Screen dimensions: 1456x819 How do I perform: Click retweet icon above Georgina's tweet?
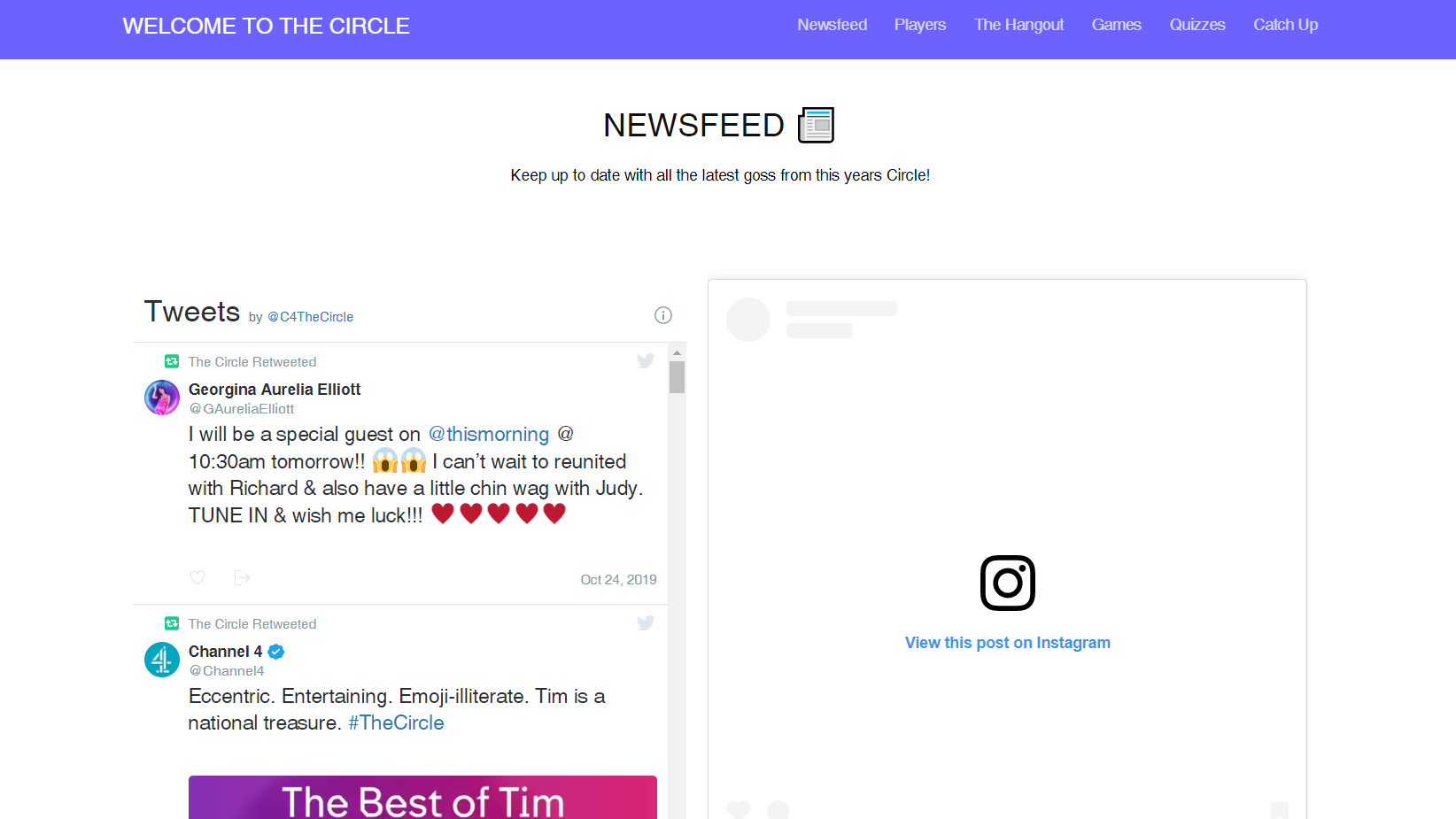click(172, 361)
